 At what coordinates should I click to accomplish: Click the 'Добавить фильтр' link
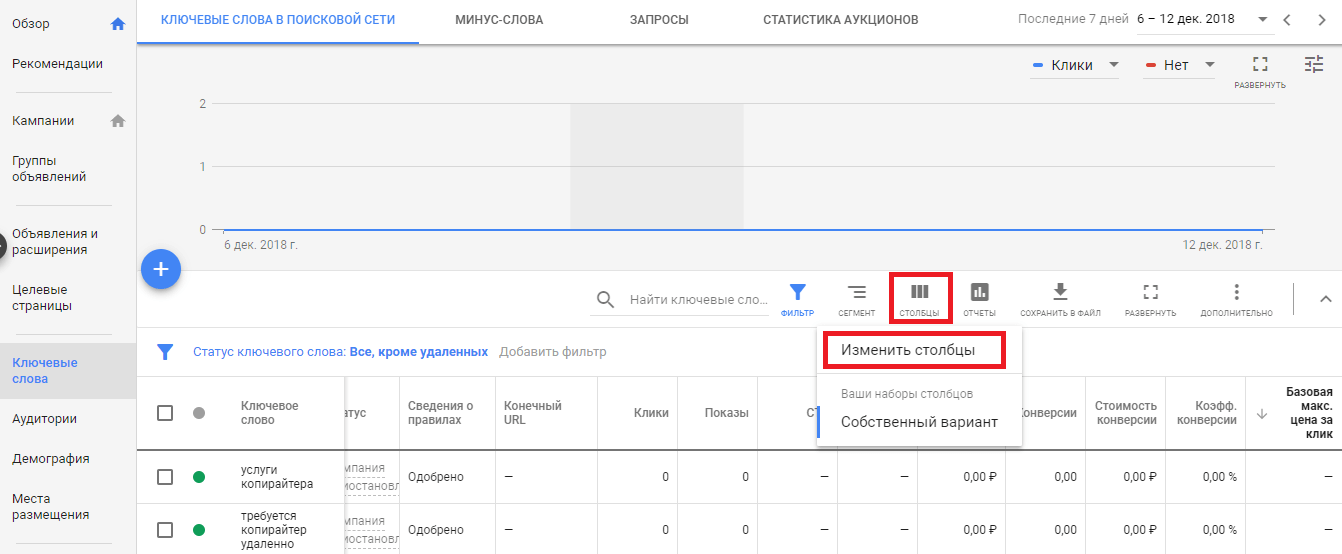(x=552, y=352)
